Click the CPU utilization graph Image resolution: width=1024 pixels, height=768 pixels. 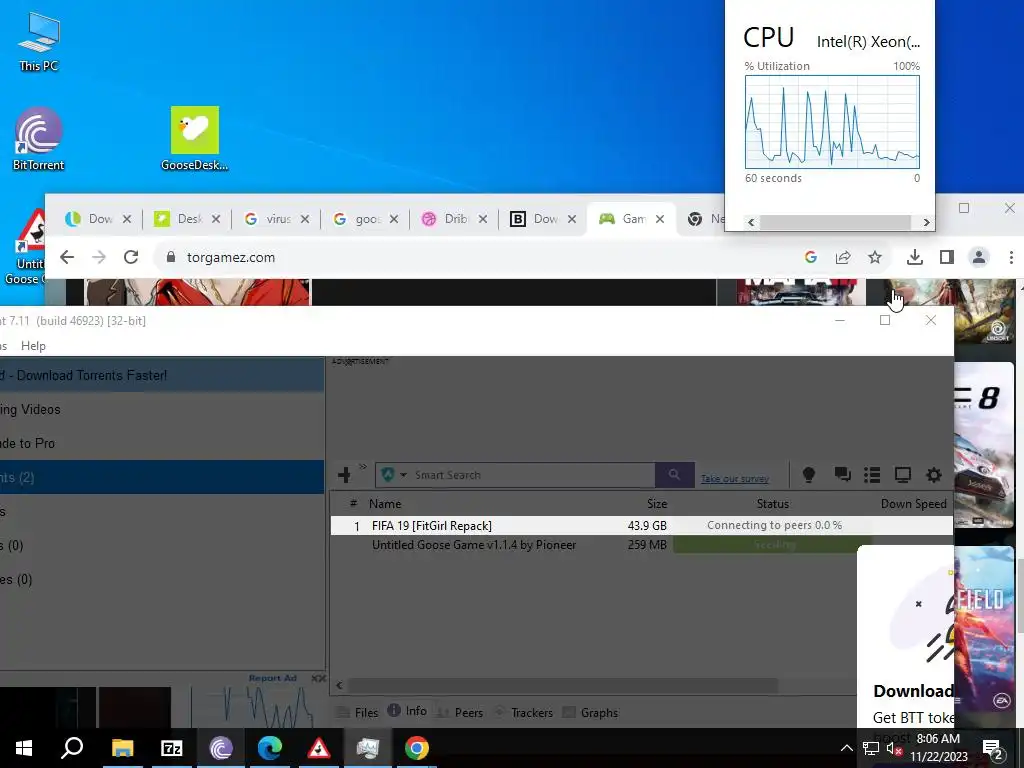[832, 121]
